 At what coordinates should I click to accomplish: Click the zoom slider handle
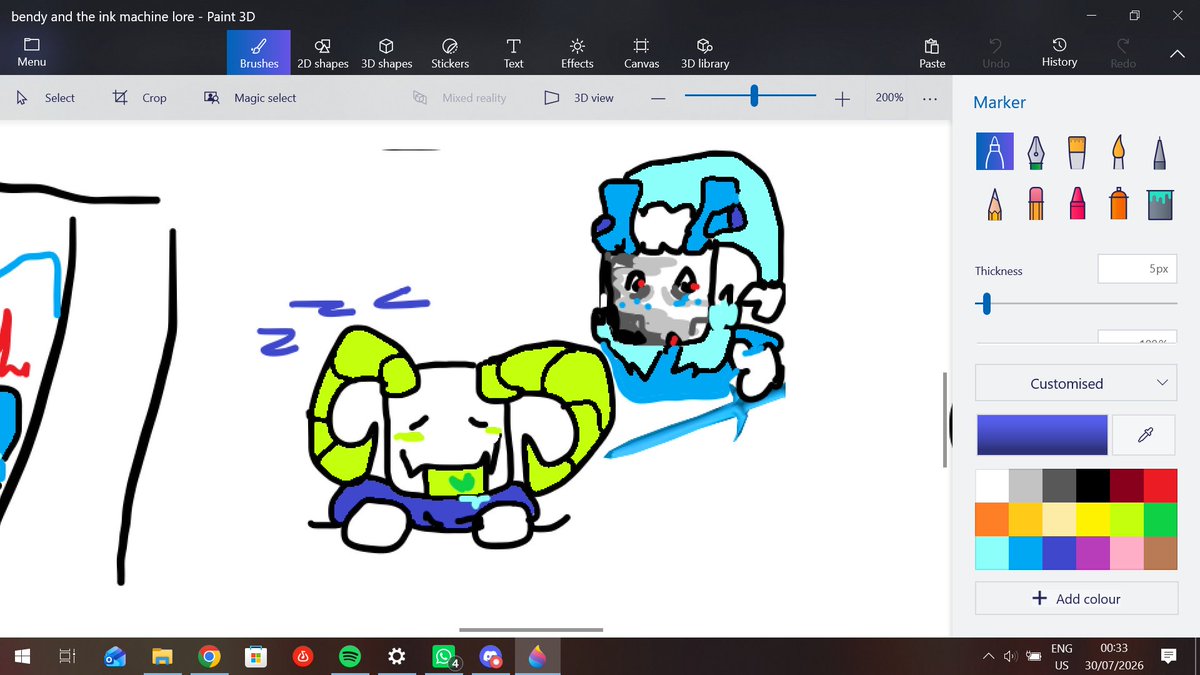tap(754, 96)
